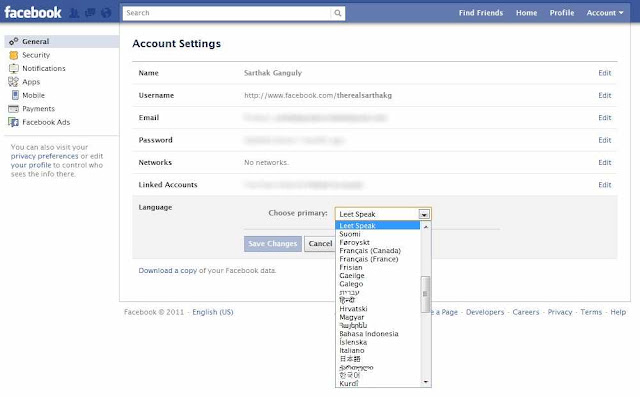640x397 pixels.
Task: Open the Careers footer link
Action: (x=526, y=312)
